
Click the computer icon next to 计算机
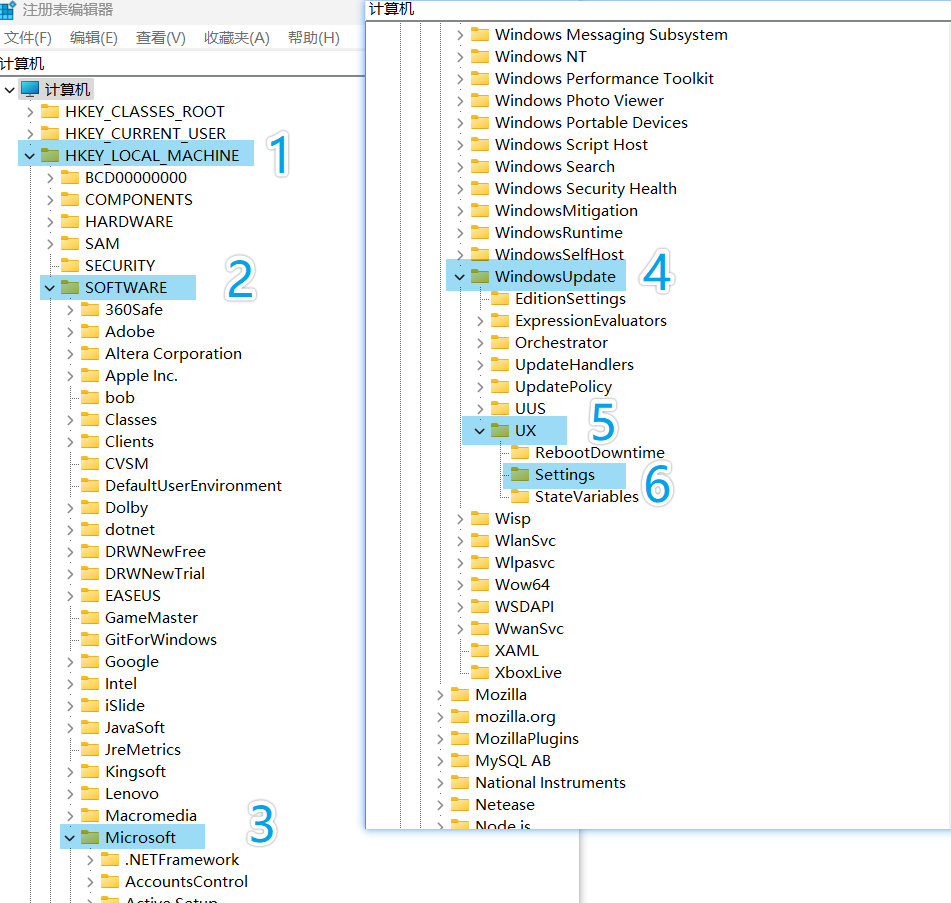click(x=30, y=89)
